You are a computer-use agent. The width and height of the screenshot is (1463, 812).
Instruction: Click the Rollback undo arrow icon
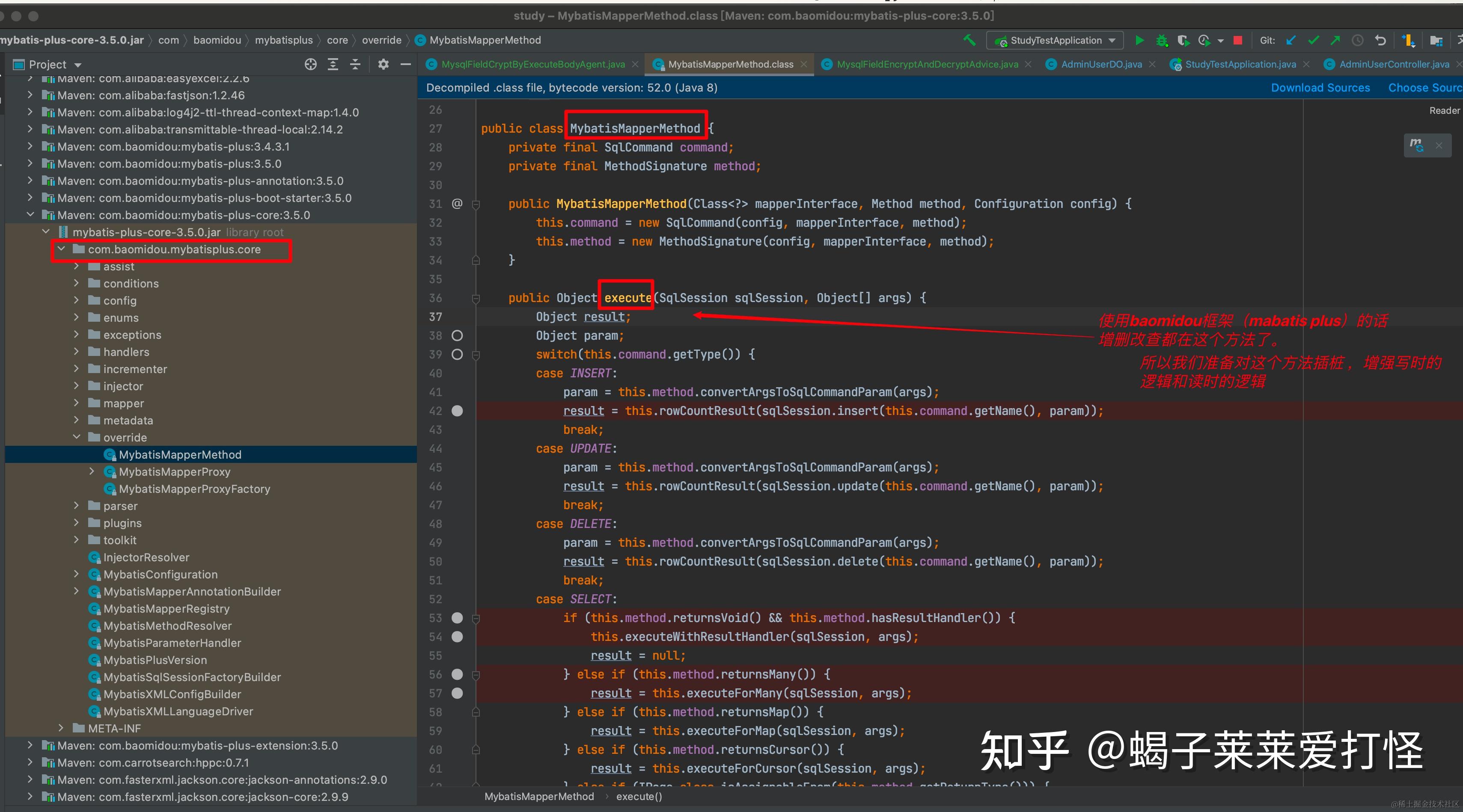(x=1380, y=40)
